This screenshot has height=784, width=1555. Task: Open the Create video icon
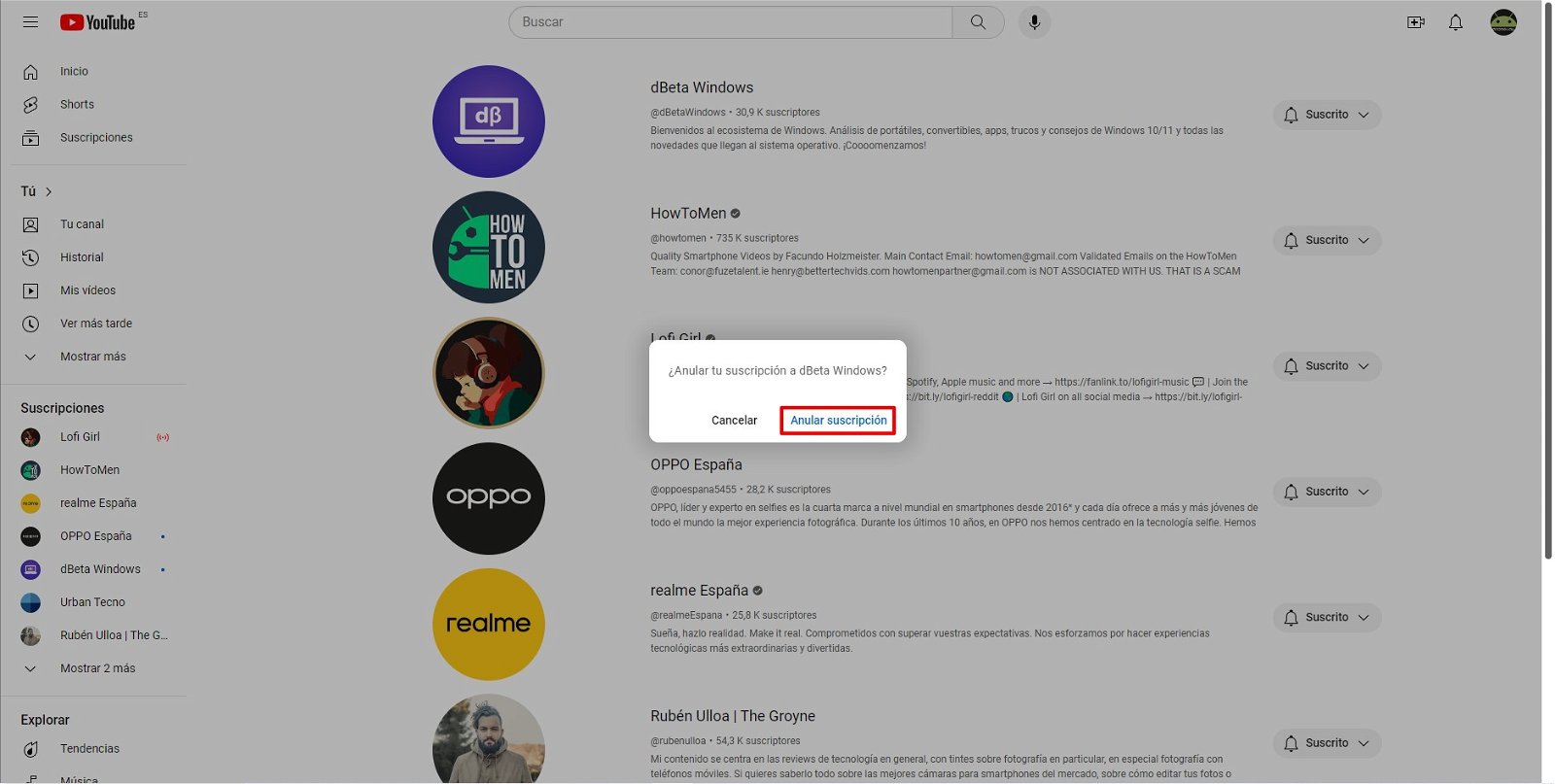[1416, 21]
